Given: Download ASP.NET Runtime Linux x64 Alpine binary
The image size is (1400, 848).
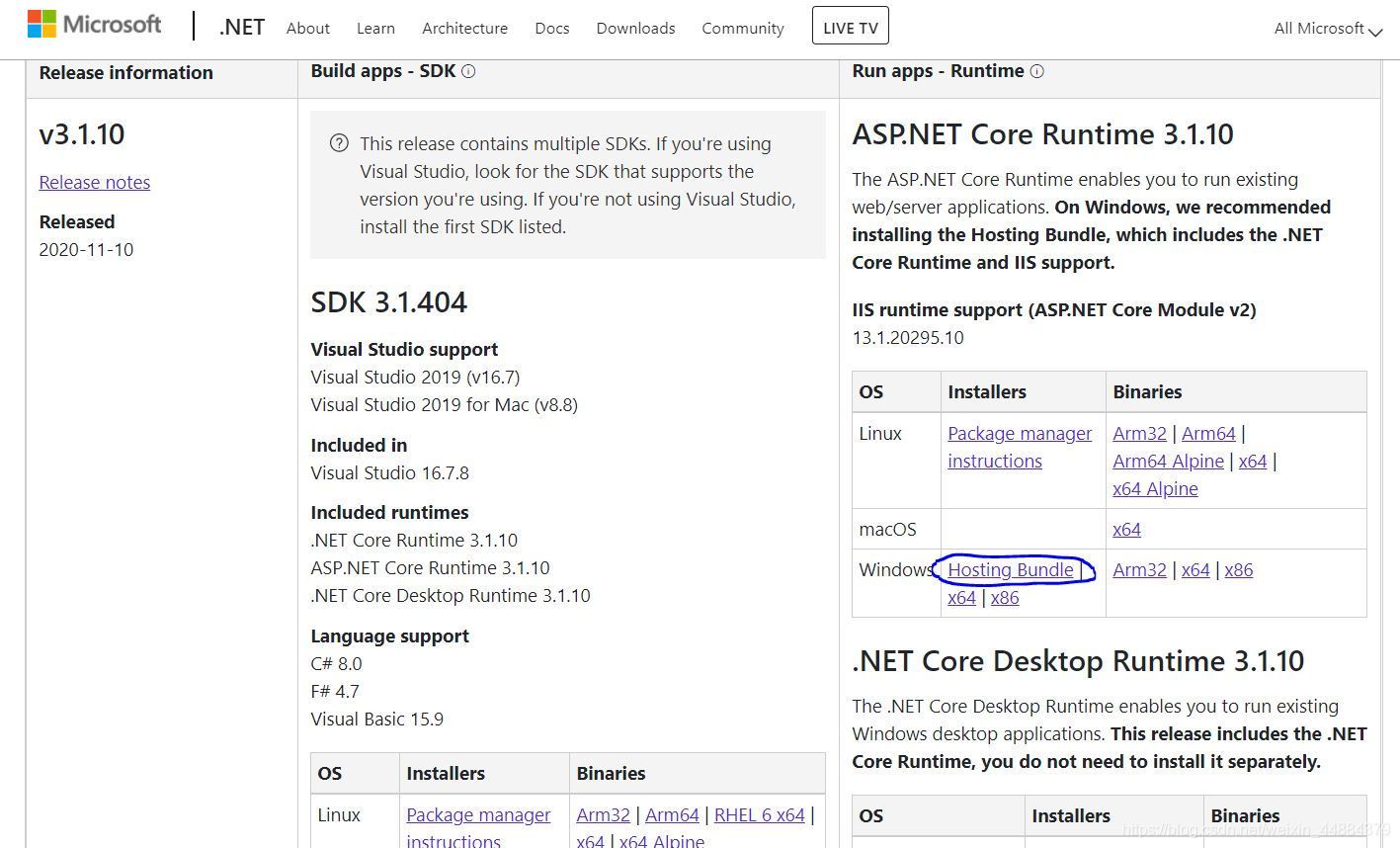Looking at the screenshot, I should (x=1155, y=488).
